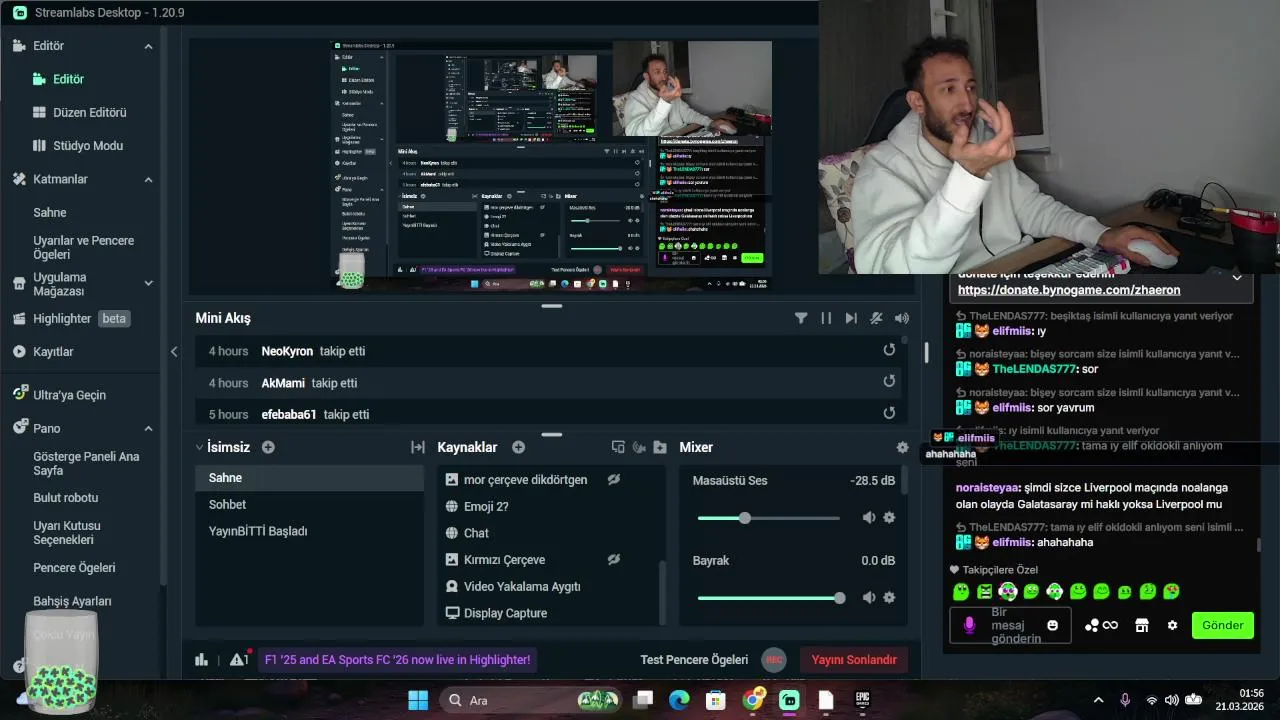The image size is (1280, 720).
Task: Select the Sahne scene
Action: tap(309, 477)
